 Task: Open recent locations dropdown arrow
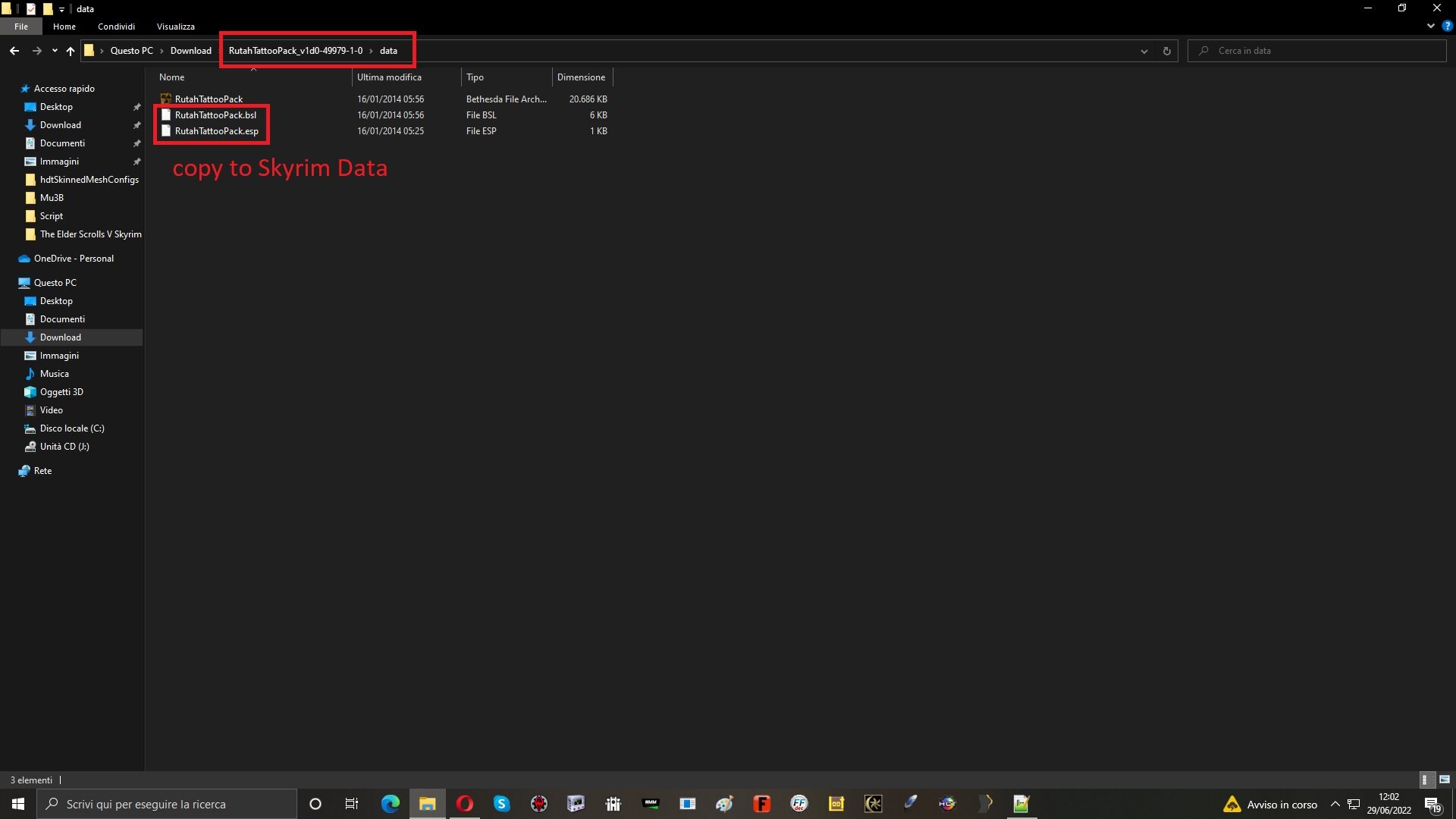click(55, 51)
